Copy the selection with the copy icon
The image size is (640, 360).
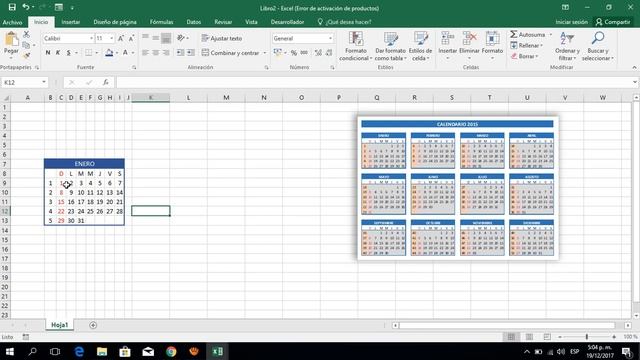point(27,45)
